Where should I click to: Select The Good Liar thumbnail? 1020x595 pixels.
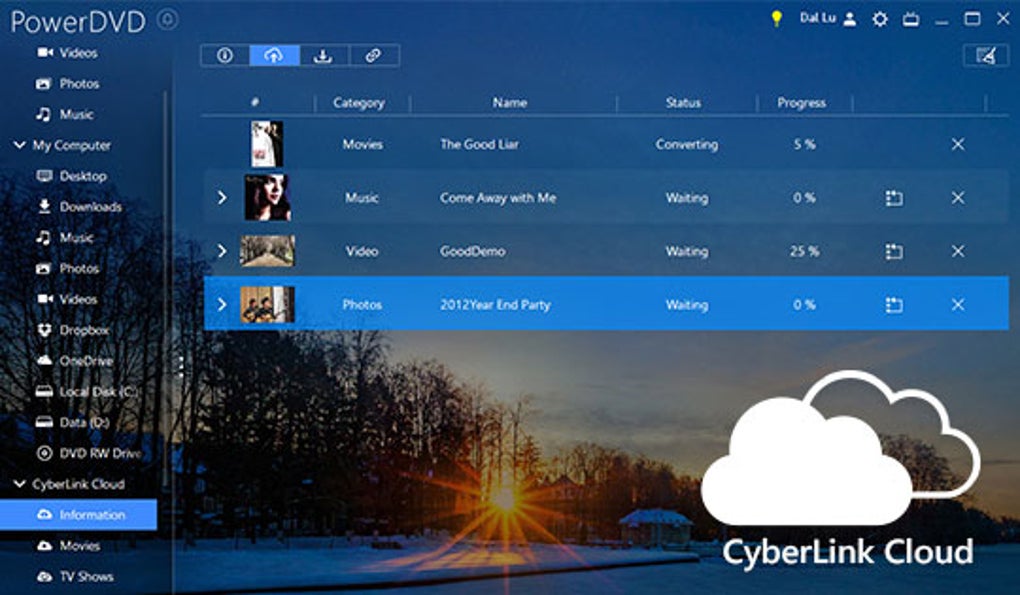[x=267, y=144]
